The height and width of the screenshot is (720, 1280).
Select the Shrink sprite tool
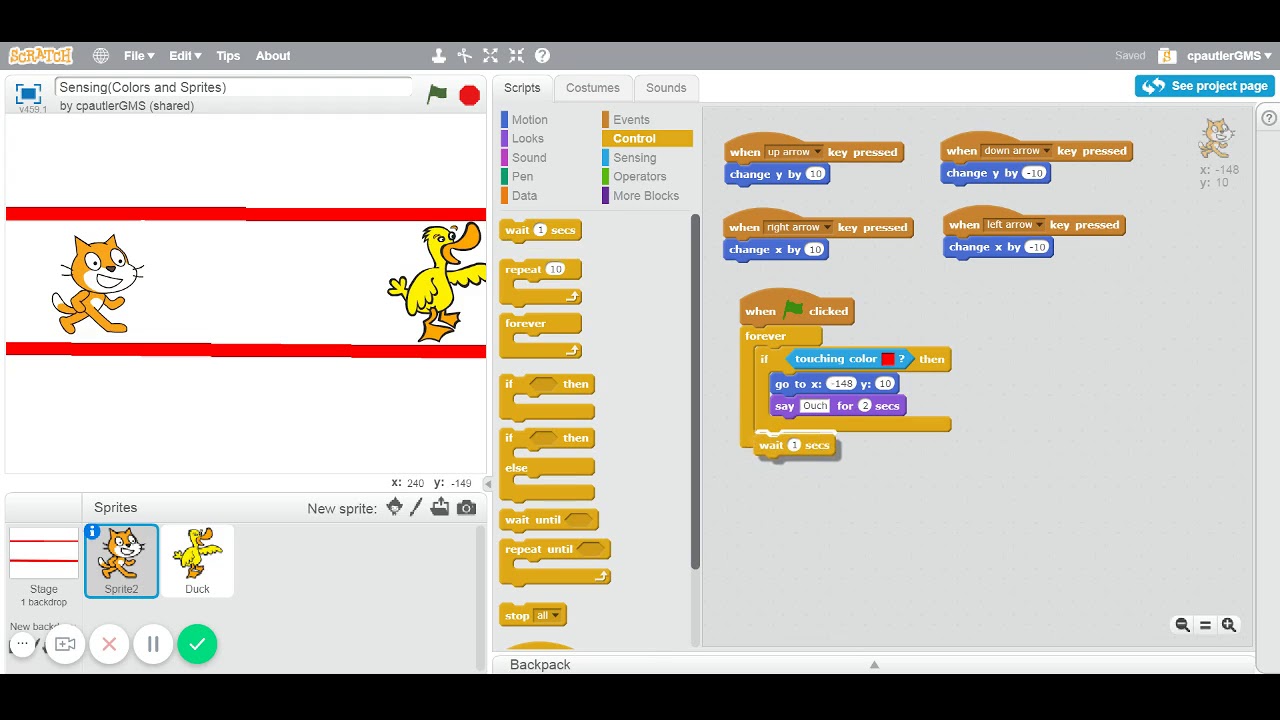[516, 56]
